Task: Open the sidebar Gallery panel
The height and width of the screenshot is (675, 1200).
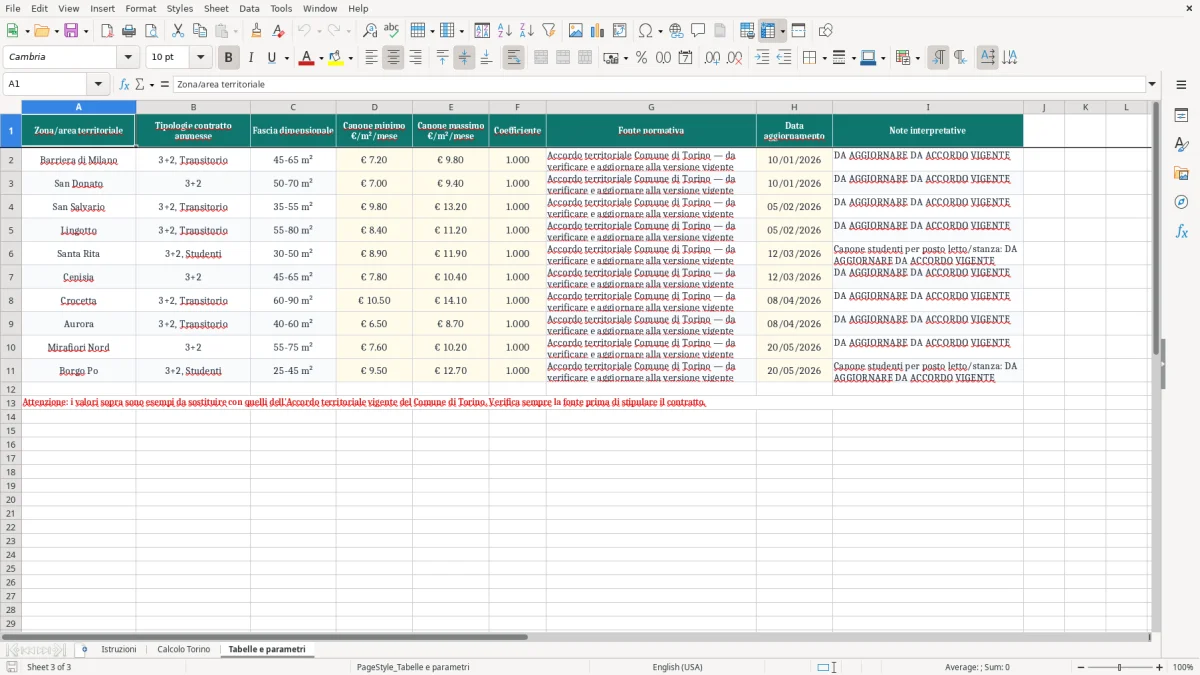Action: pyautogui.click(x=1181, y=174)
